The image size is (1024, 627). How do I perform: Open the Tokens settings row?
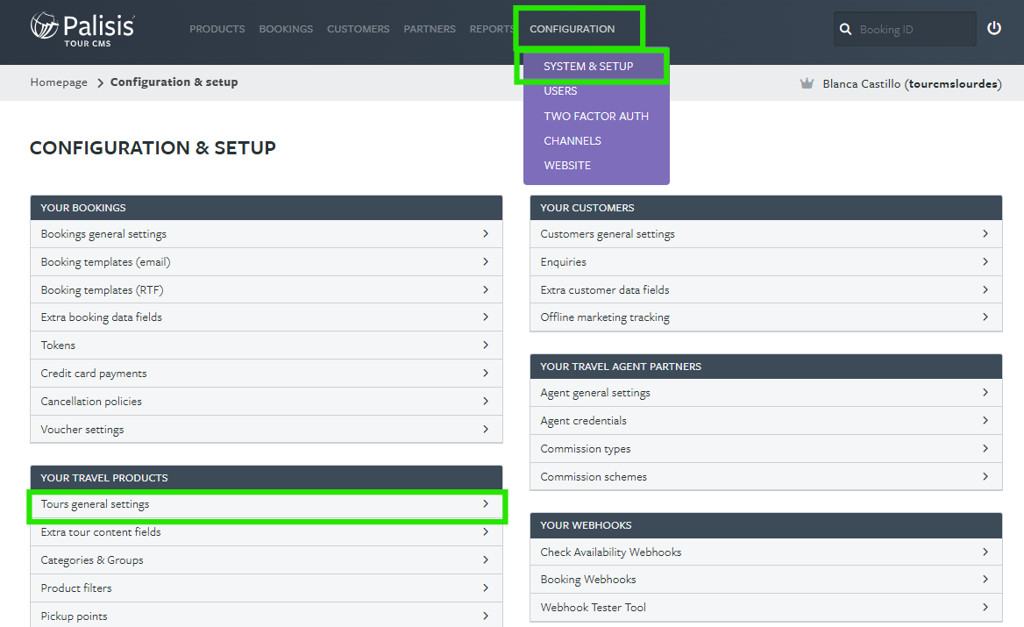point(266,345)
